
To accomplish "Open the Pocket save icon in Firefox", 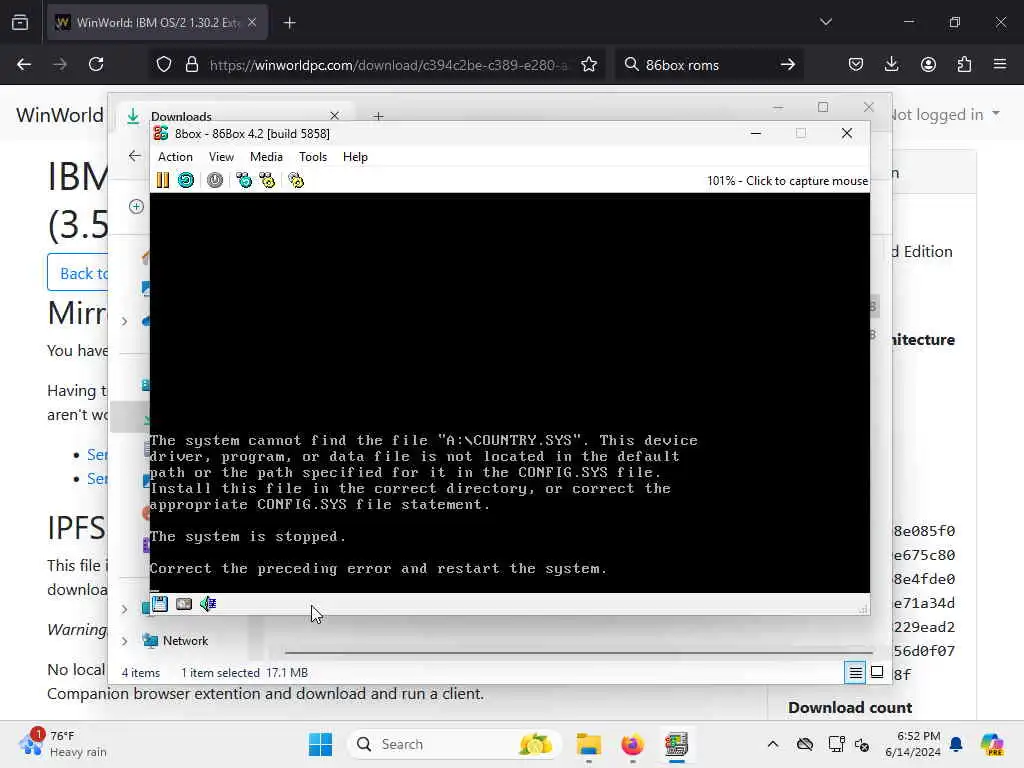I will 856,64.
